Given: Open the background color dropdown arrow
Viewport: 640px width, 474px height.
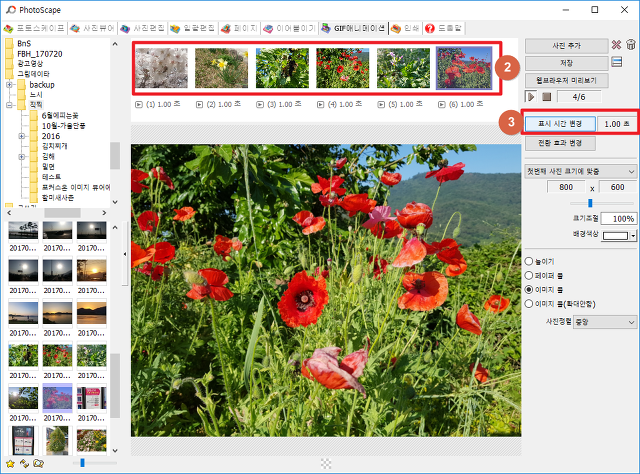Looking at the screenshot, I should [x=633, y=236].
